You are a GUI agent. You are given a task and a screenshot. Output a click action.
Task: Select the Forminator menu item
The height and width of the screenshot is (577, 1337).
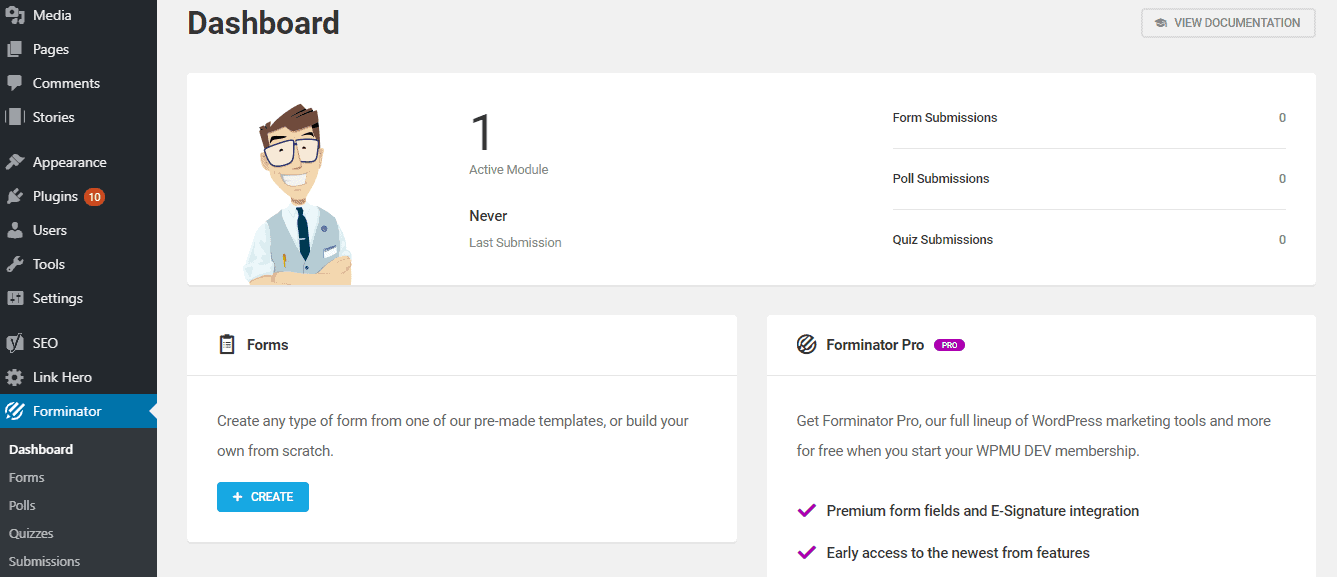tap(78, 411)
